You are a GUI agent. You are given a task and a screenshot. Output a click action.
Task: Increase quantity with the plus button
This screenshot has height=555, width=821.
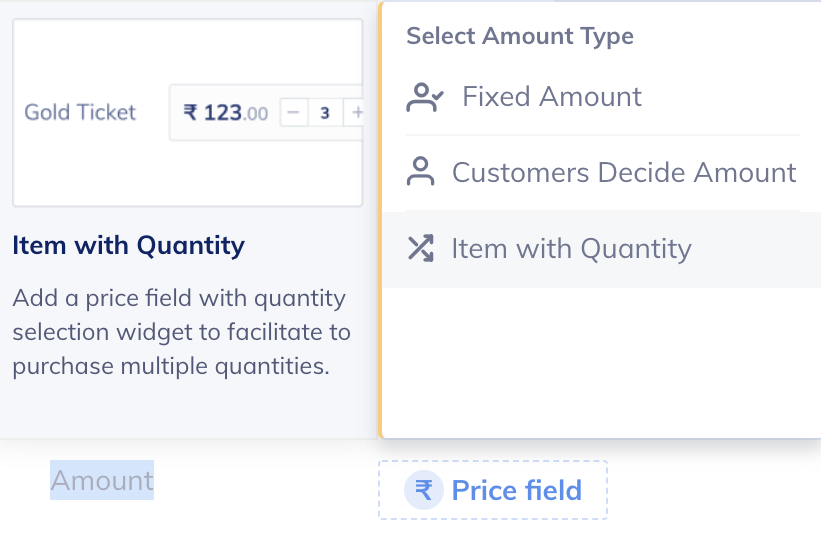[x=356, y=113]
